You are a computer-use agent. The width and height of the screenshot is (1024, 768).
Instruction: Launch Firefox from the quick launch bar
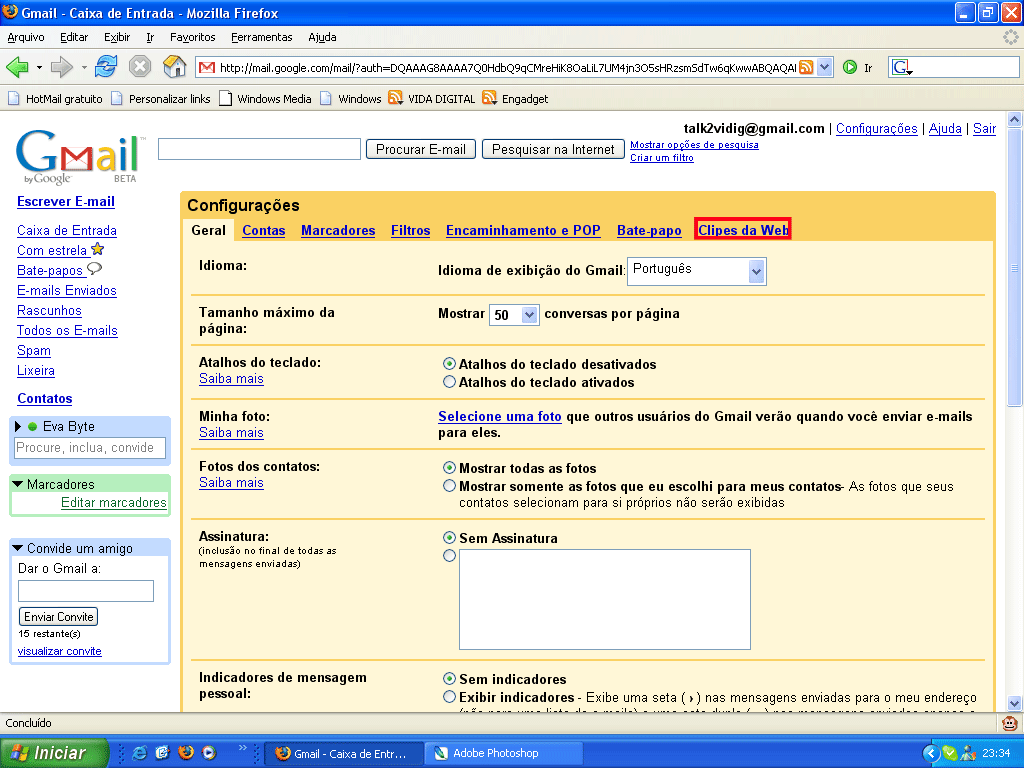185,753
